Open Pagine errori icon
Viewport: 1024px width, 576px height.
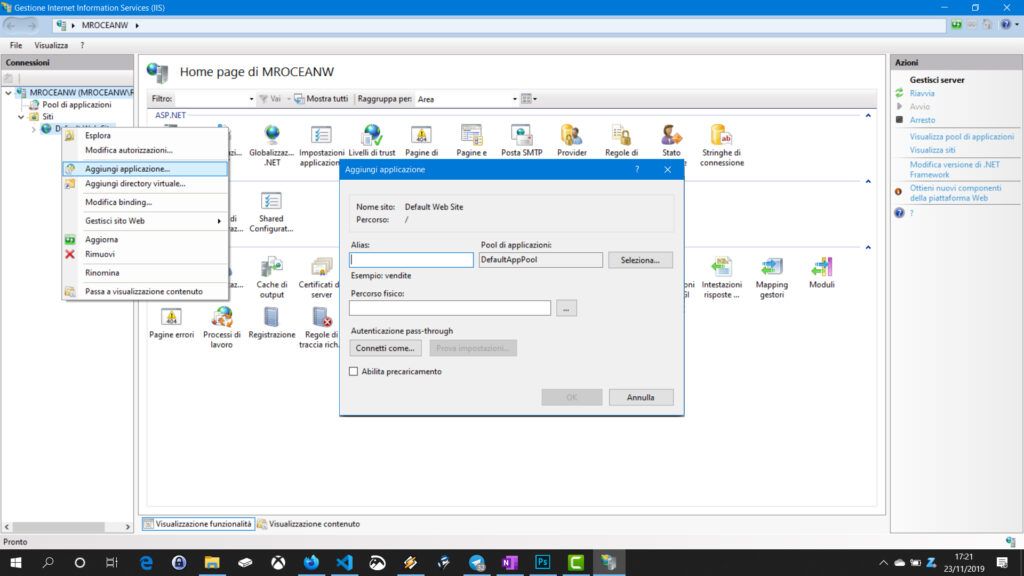171,323
